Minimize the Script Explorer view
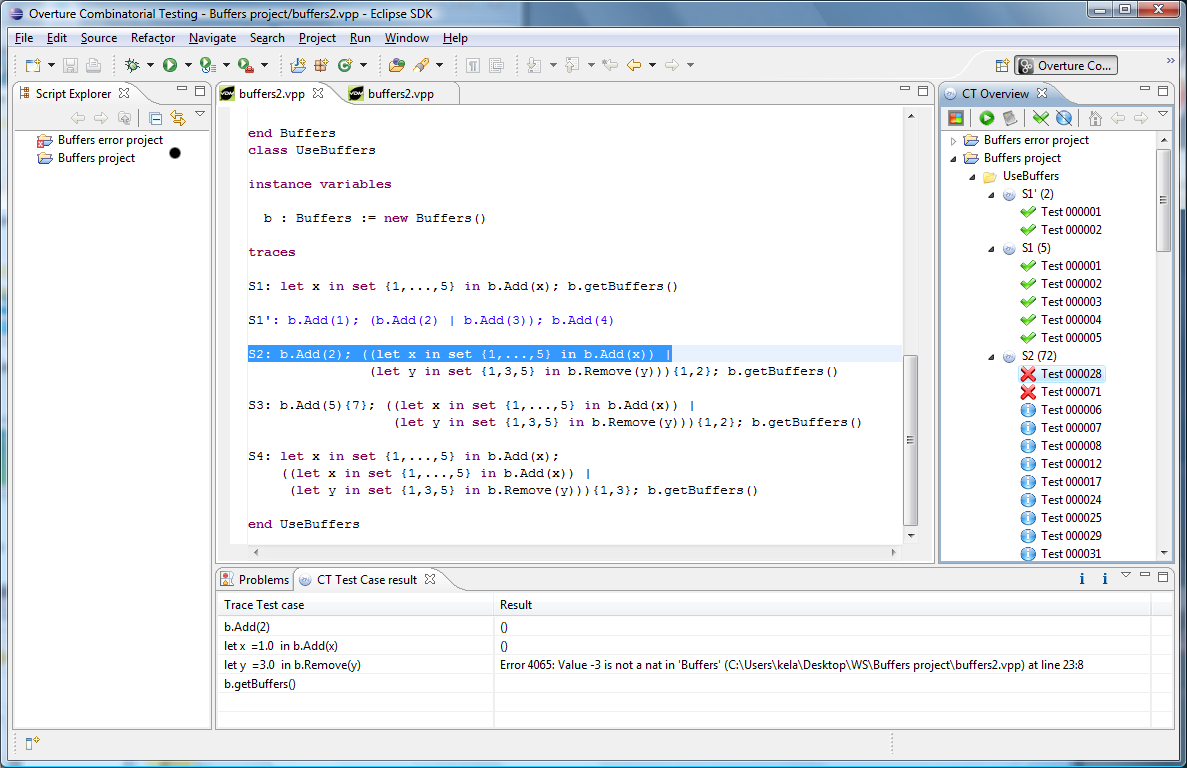 [x=182, y=90]
